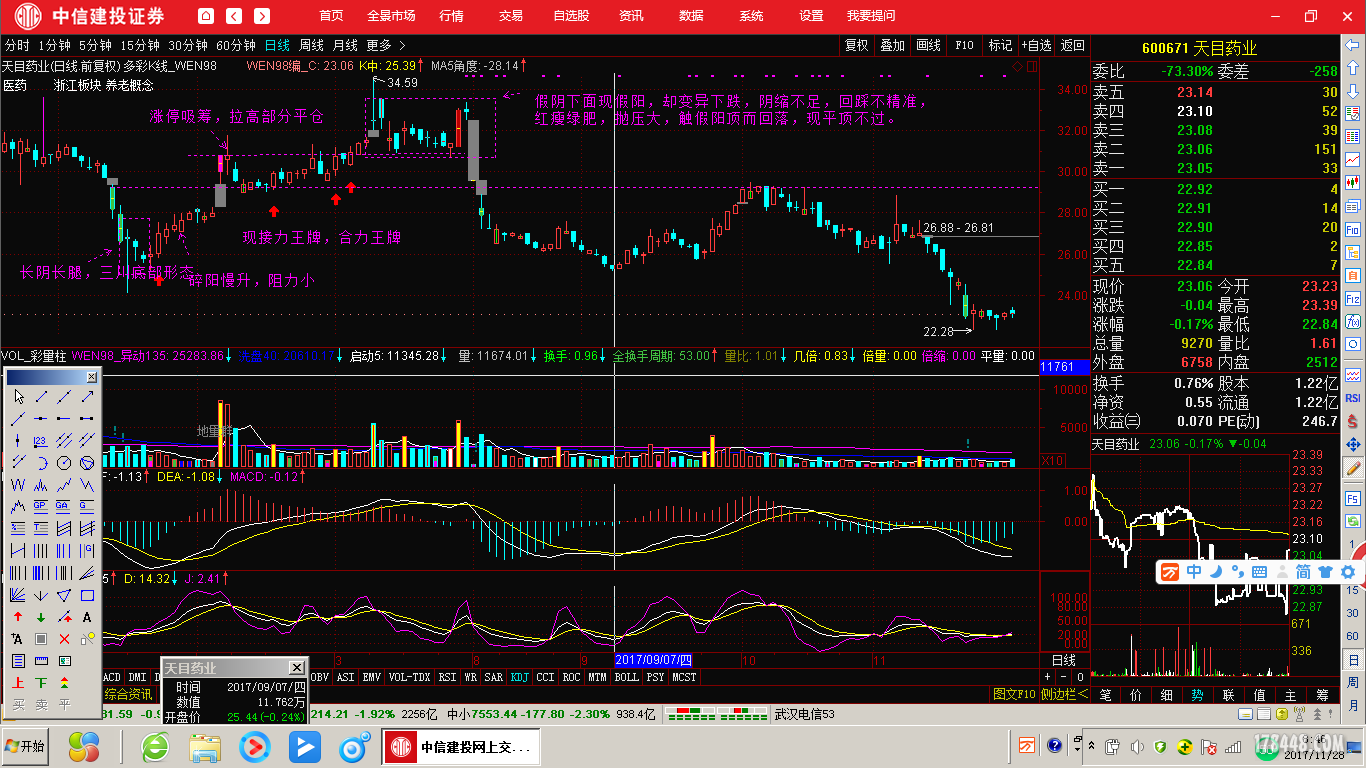Image resolution: width=1366 pixels, height=768 pixels.
Task: Click the RSI icon in right sidebar
Action: point(1353,397)
